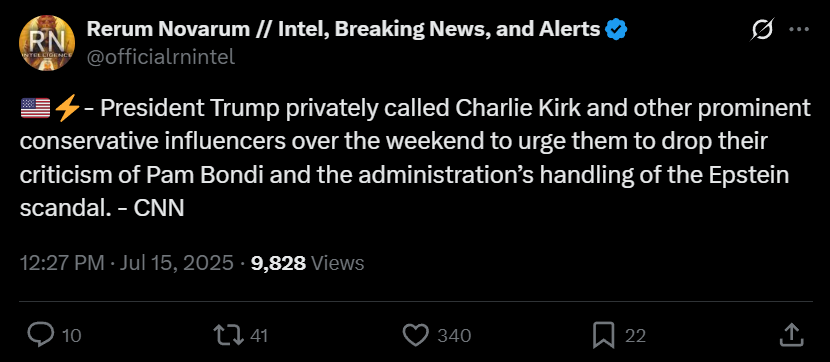Click the like count 340
This screenshot has height=362, width=830.
(x=454, y=336)
